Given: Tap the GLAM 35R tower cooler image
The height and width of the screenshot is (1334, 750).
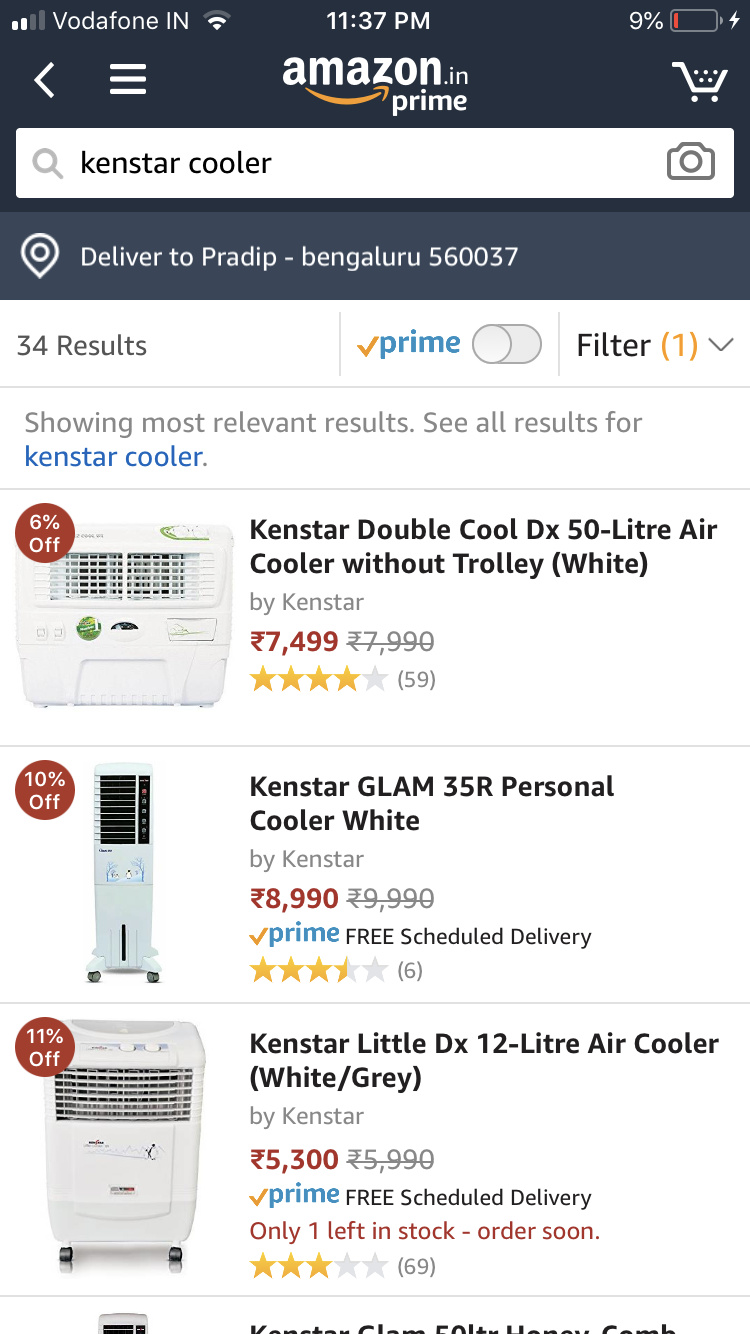Looking at the screenshot, I should coord(124,873).
